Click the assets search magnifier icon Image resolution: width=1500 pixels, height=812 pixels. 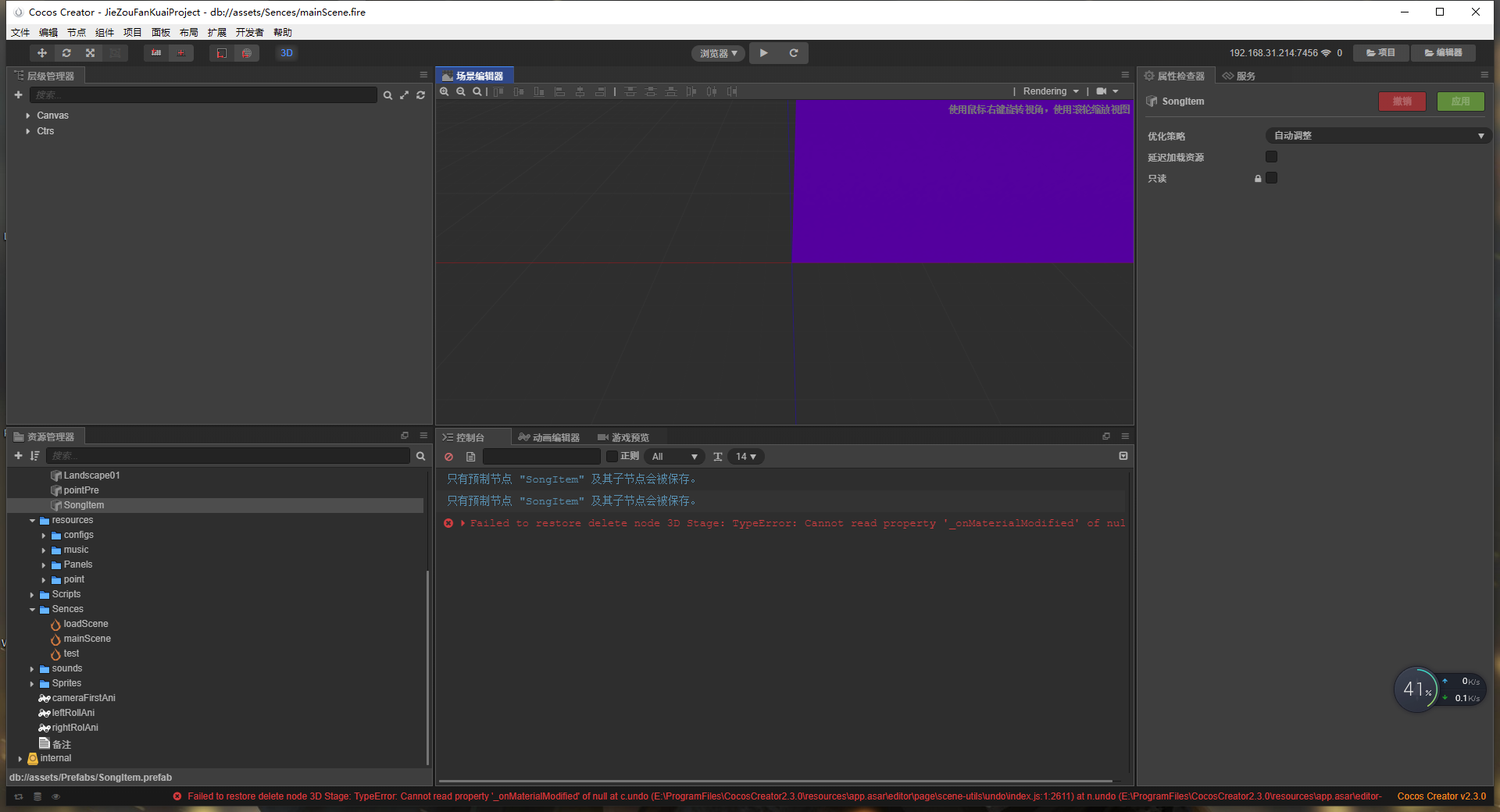[420, 456]
